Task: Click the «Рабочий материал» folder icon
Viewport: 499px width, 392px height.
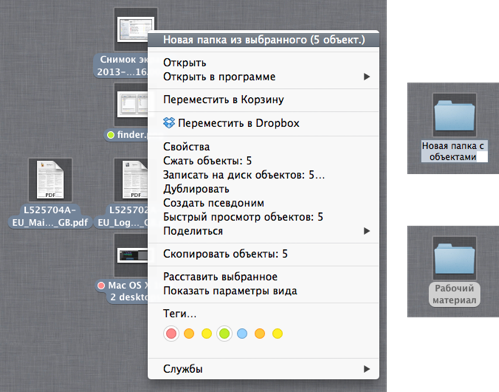Action: tap(454, 258)
